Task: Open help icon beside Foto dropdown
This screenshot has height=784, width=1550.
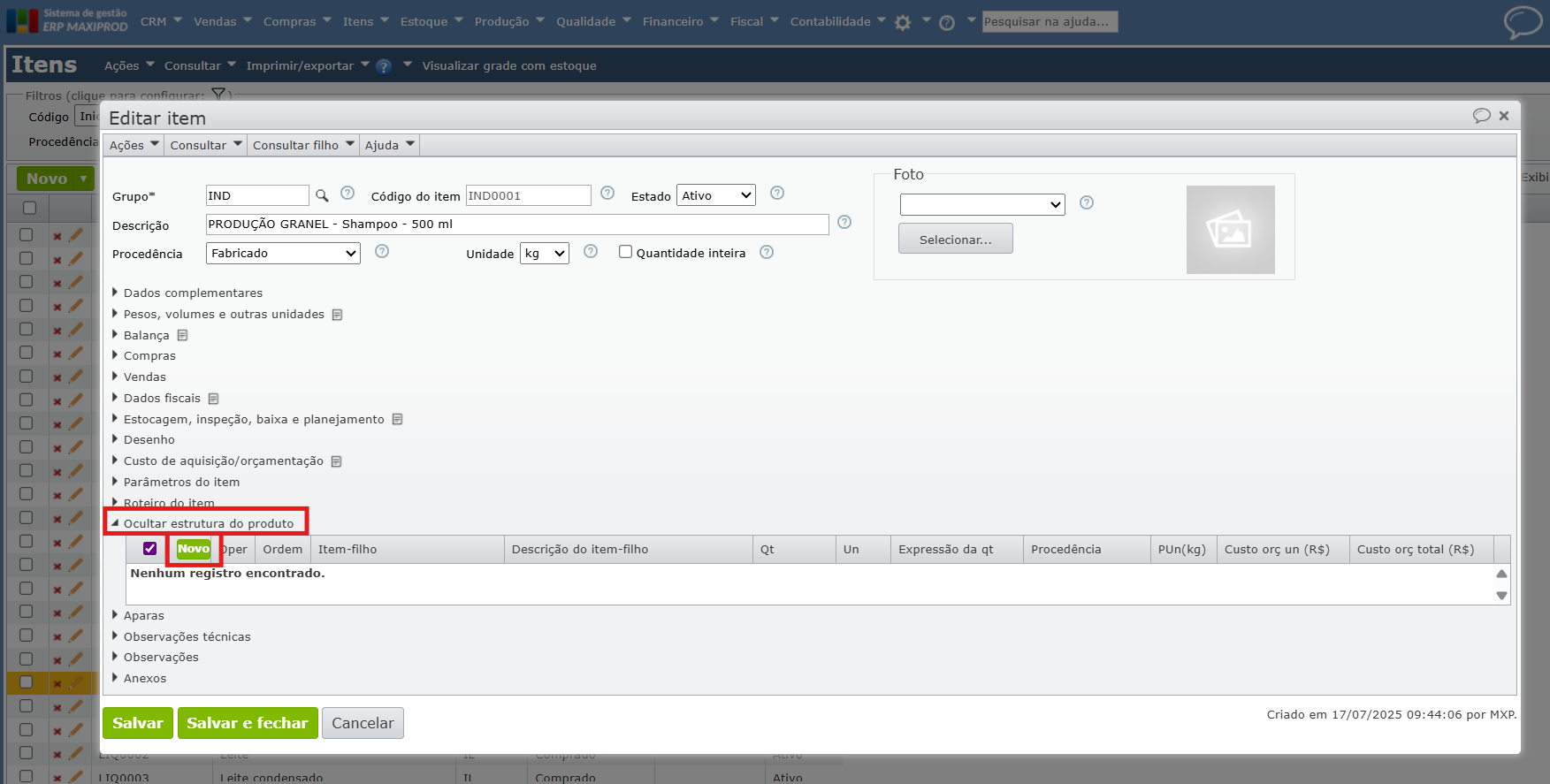Action: (1087, 202)
